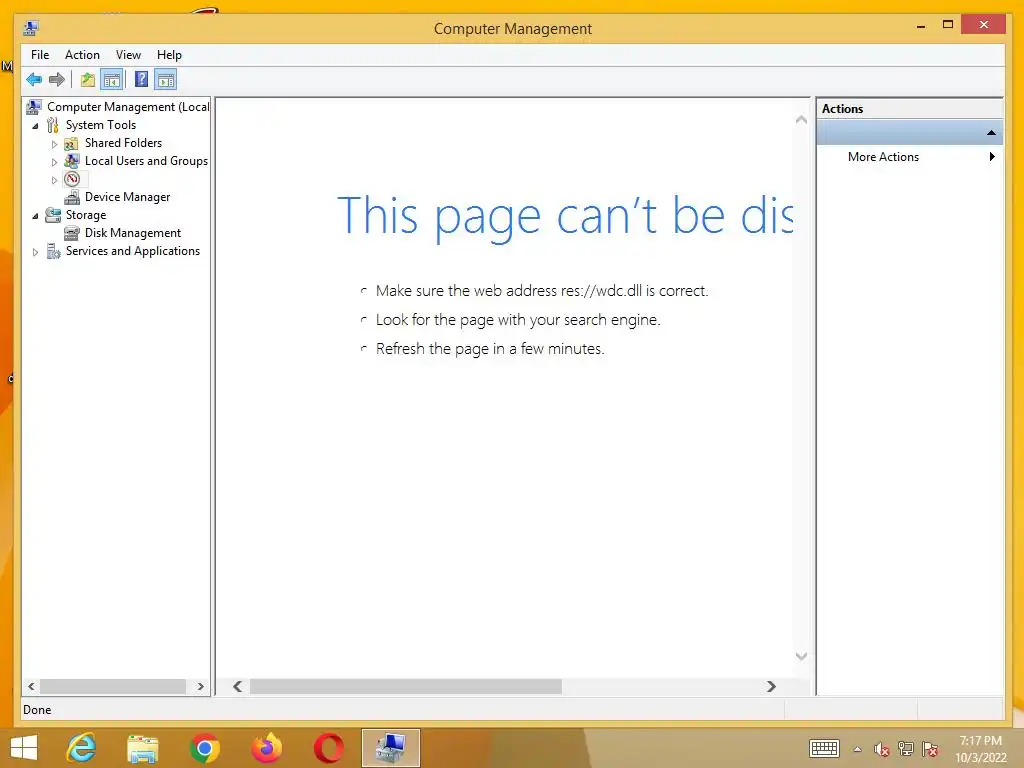
Task: Open the Windows Start button
Action: (24, 748)
